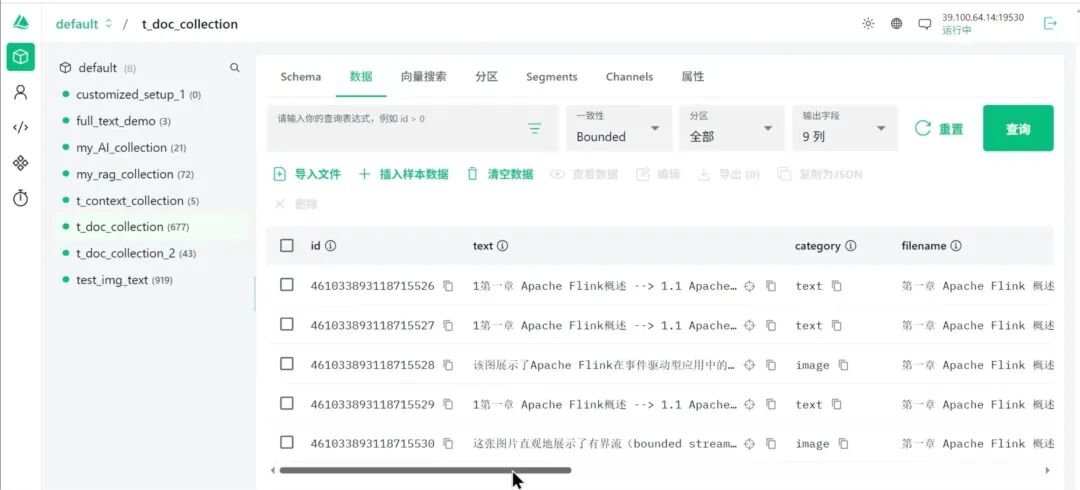Copy category value of row 461033893118715529

836,405
